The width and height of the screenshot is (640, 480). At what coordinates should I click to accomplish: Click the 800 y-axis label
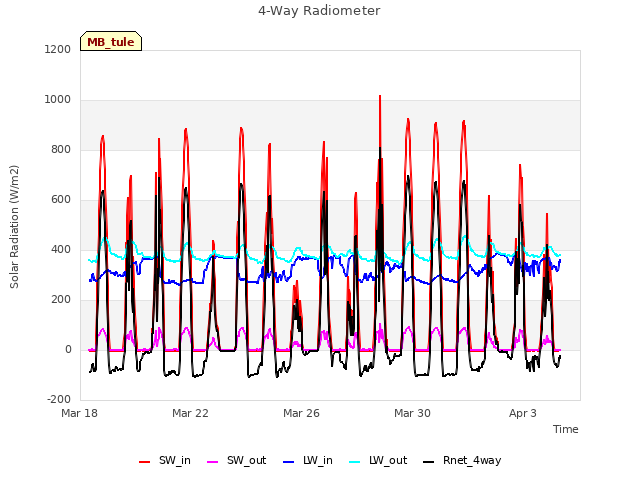61,149
